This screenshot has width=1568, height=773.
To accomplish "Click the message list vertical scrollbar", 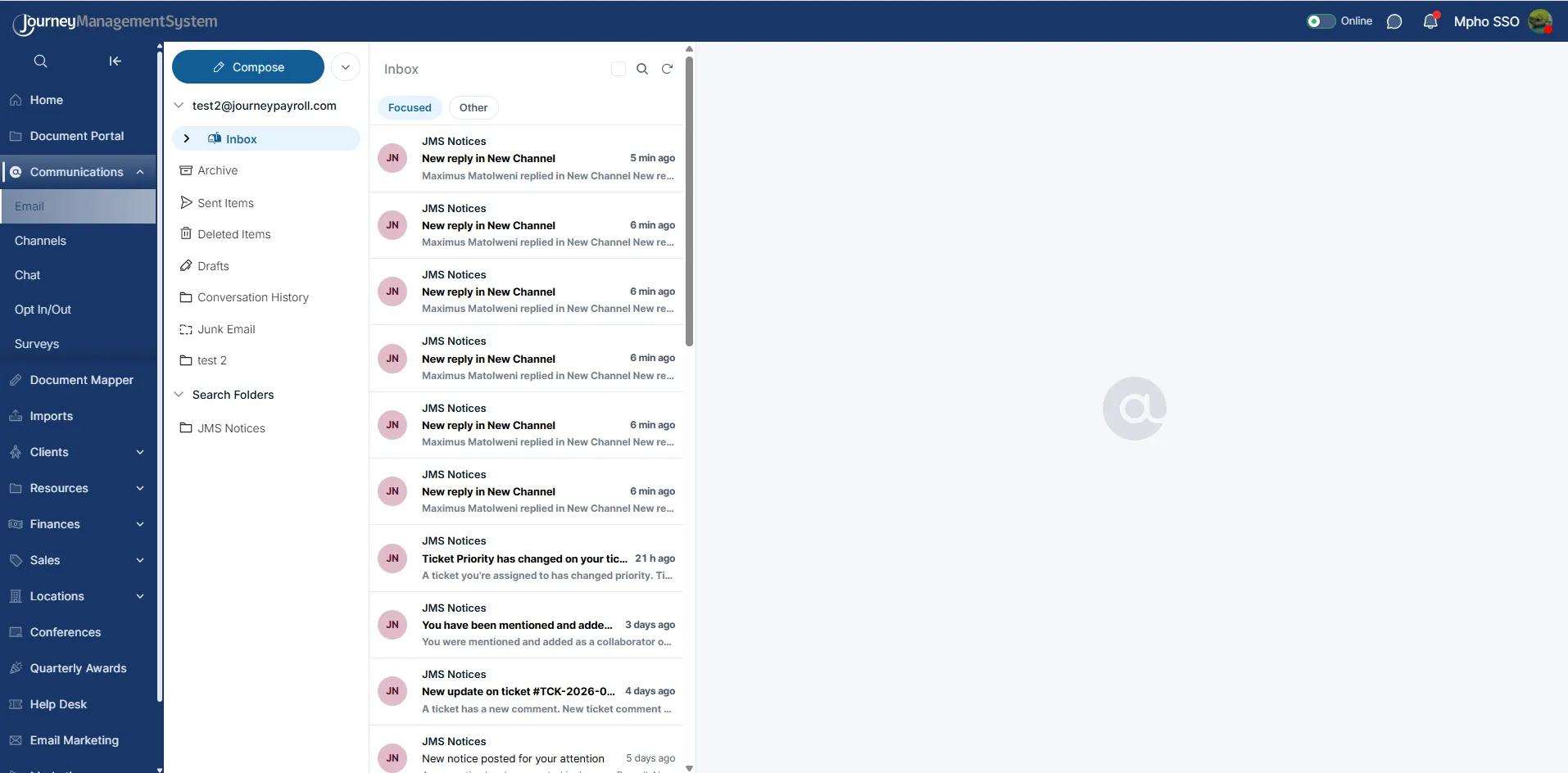I will pos(689,201).
